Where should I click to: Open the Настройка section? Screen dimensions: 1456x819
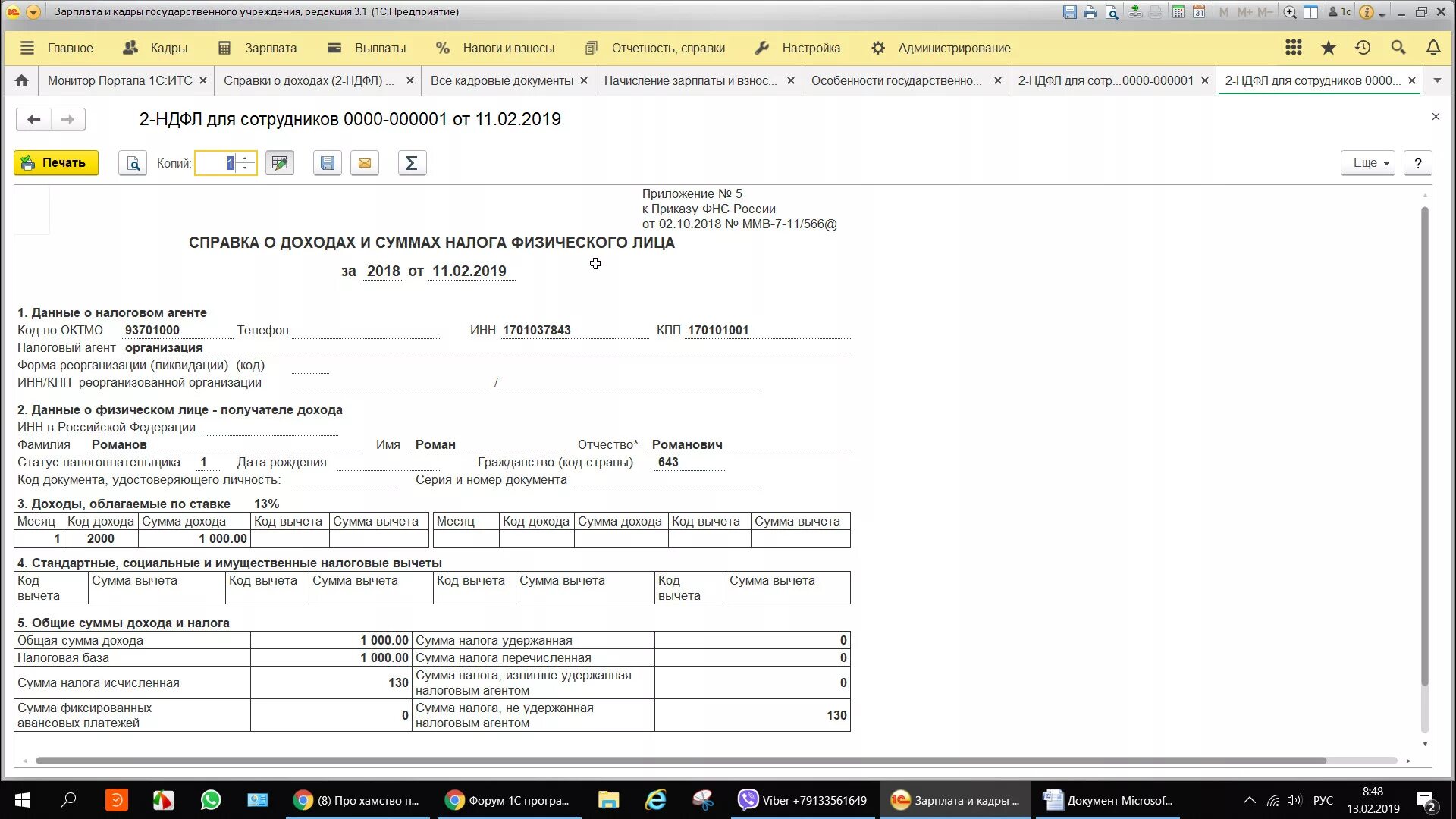798,48
